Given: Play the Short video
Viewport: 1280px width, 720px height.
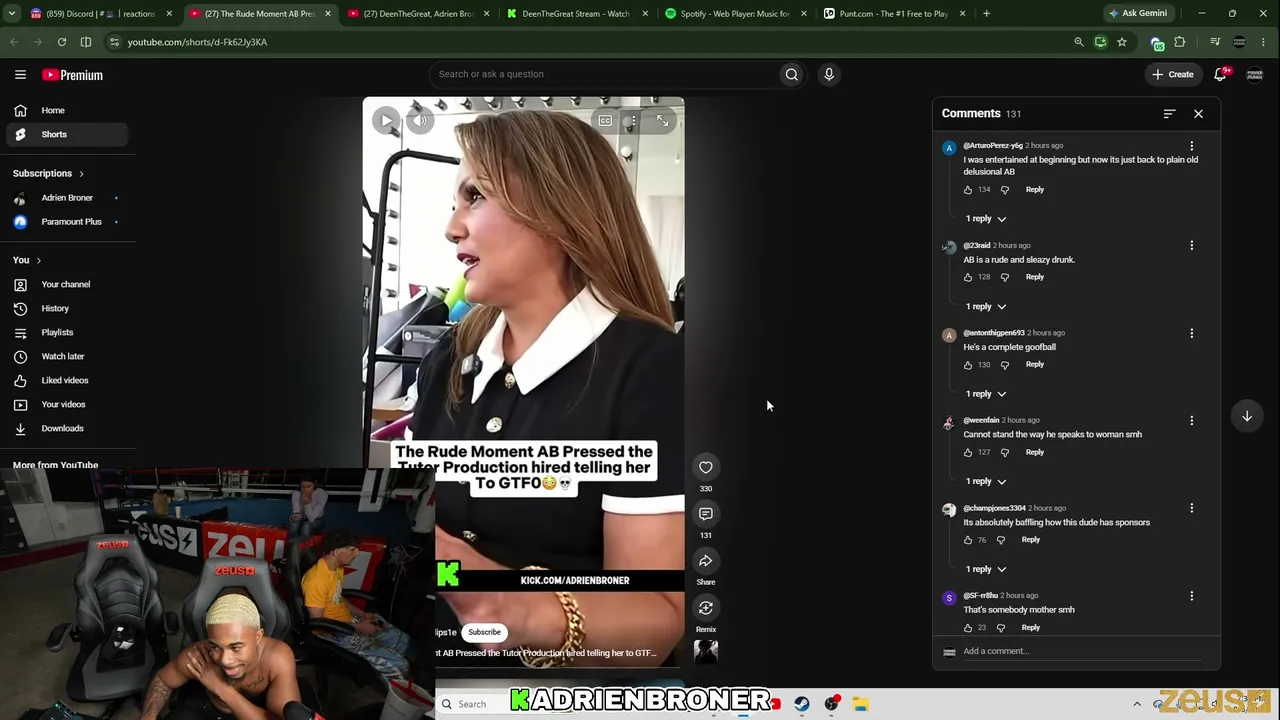Looking at the screenshot, I should point(386,121).
